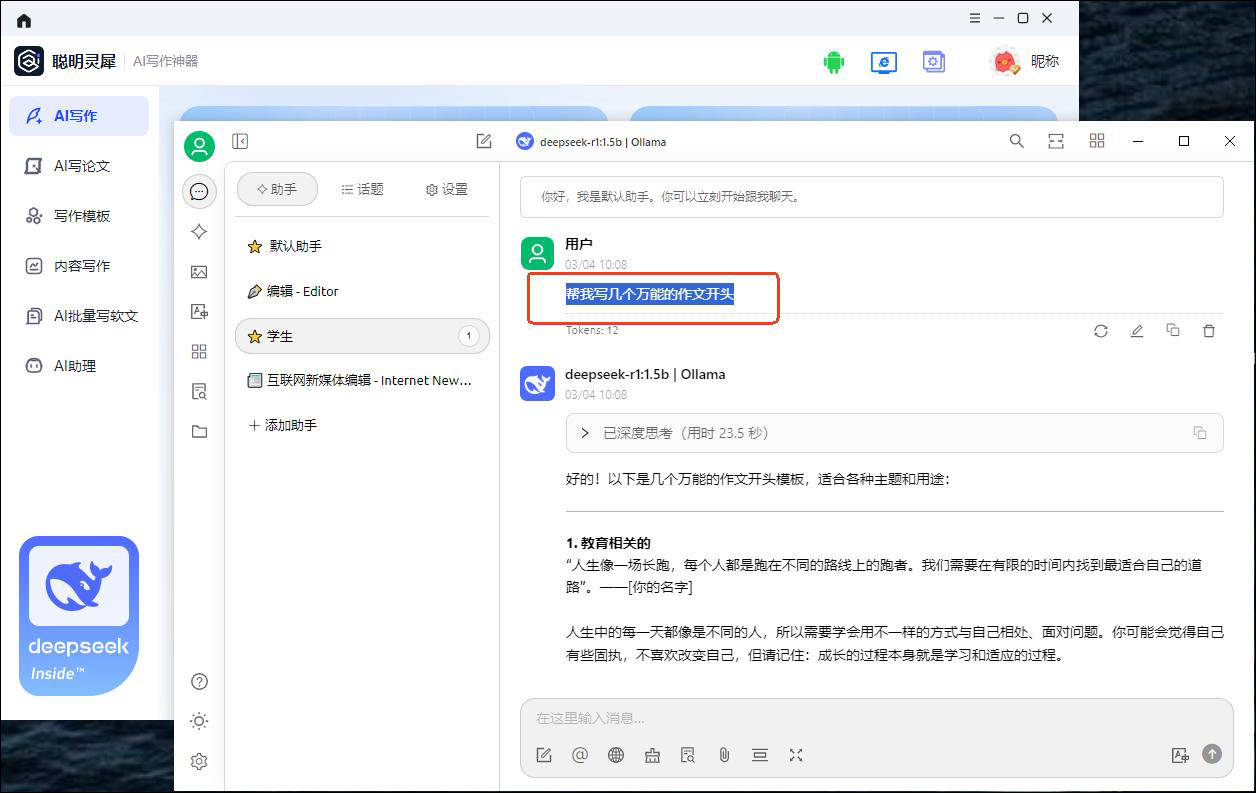Select the 默认助手 assistant
The width and height of the screenshot is (1256, 793).
click(362, 246)
